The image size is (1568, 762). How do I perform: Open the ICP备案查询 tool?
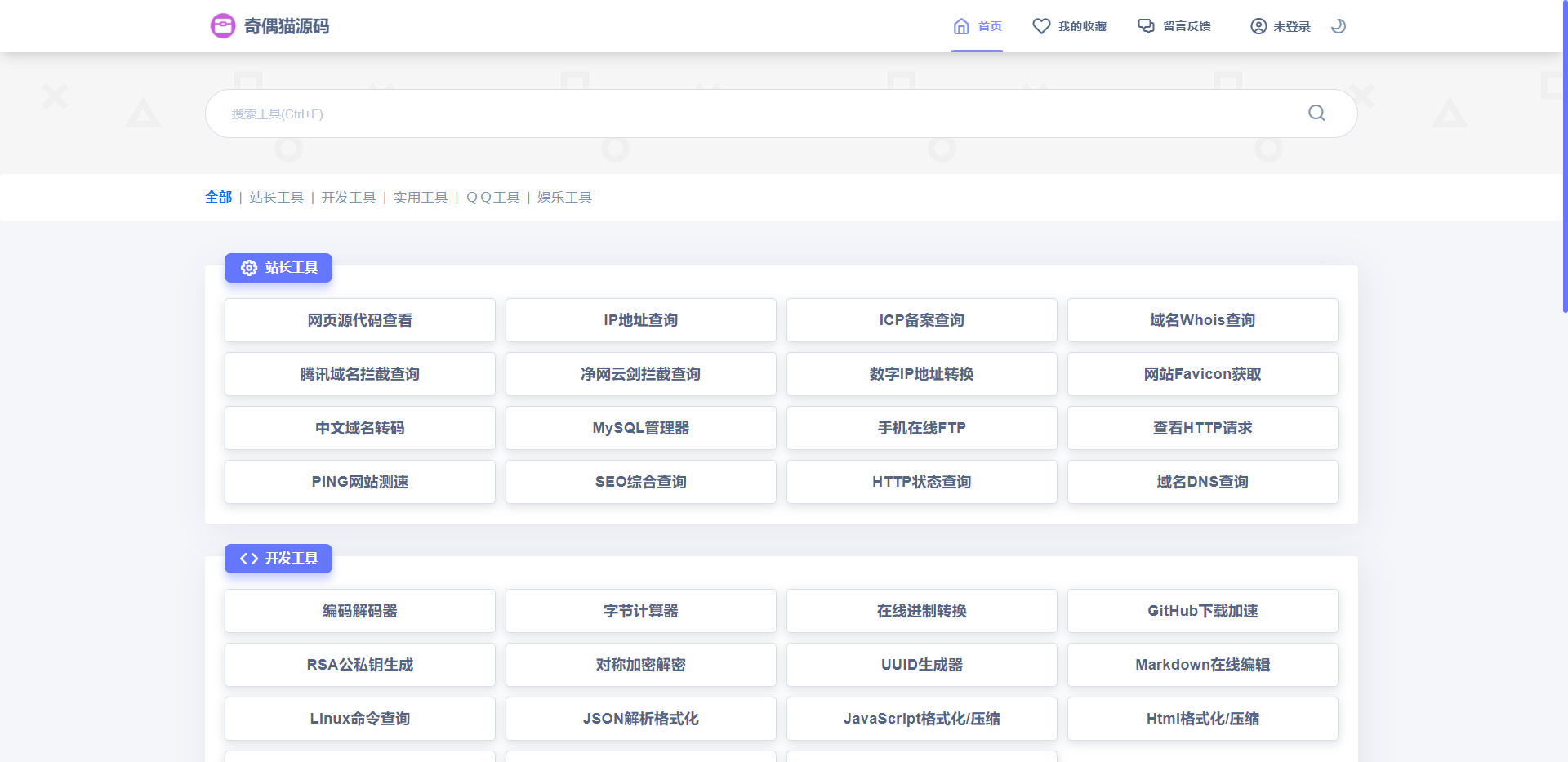tap(922, 320)
